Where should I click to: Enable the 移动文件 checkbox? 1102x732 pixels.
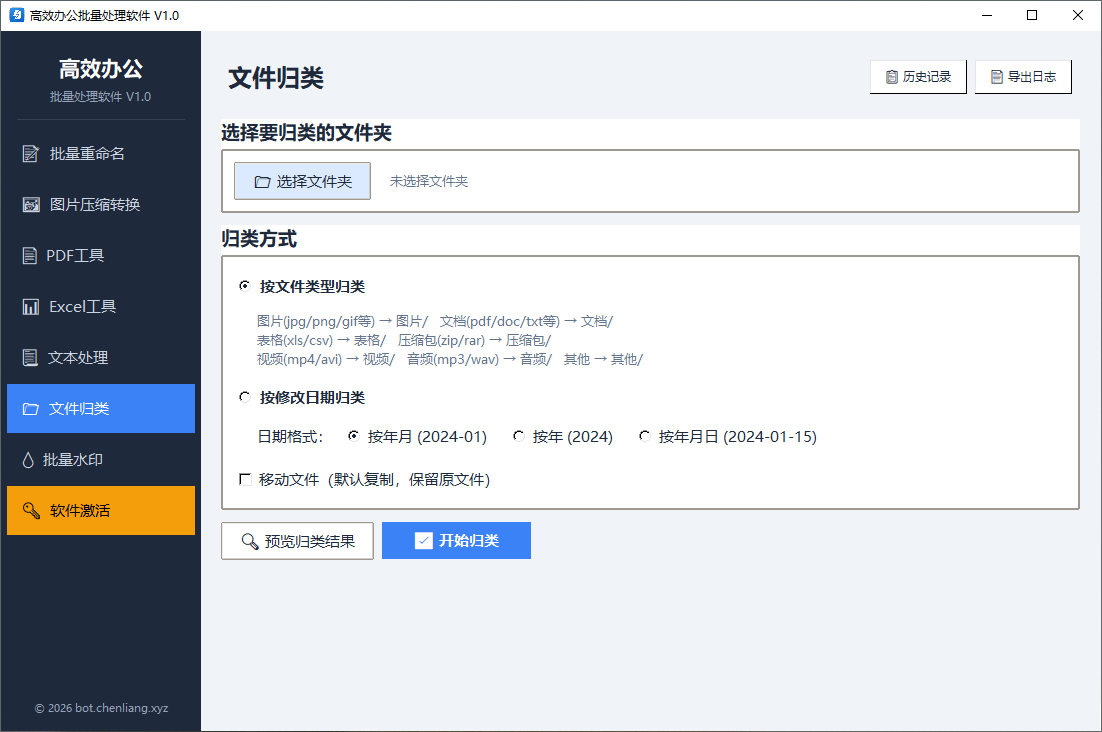[245, 480]
